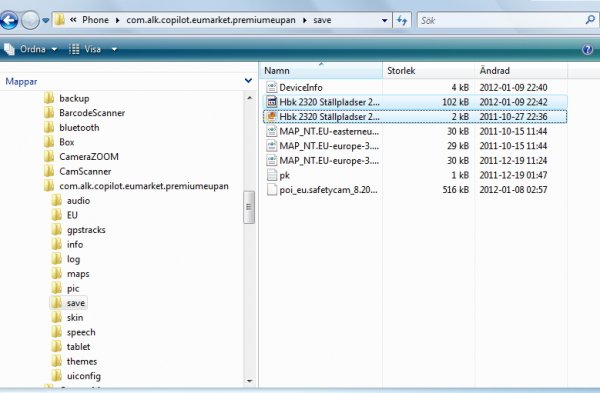The image size is (600, 393).
Task: Open Help with the question mark icon
Action: pyautogui.click(x=587, y=49)
